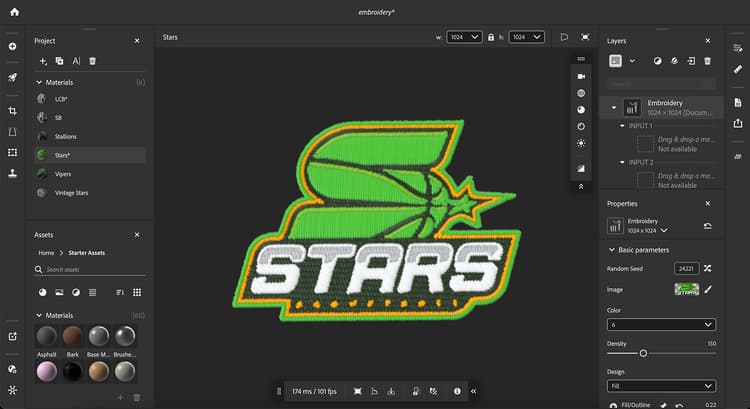This screenshot has width=750, height=409.
Task: Click the video camera icon in viewport toolbar
Action: coord(581,77)
